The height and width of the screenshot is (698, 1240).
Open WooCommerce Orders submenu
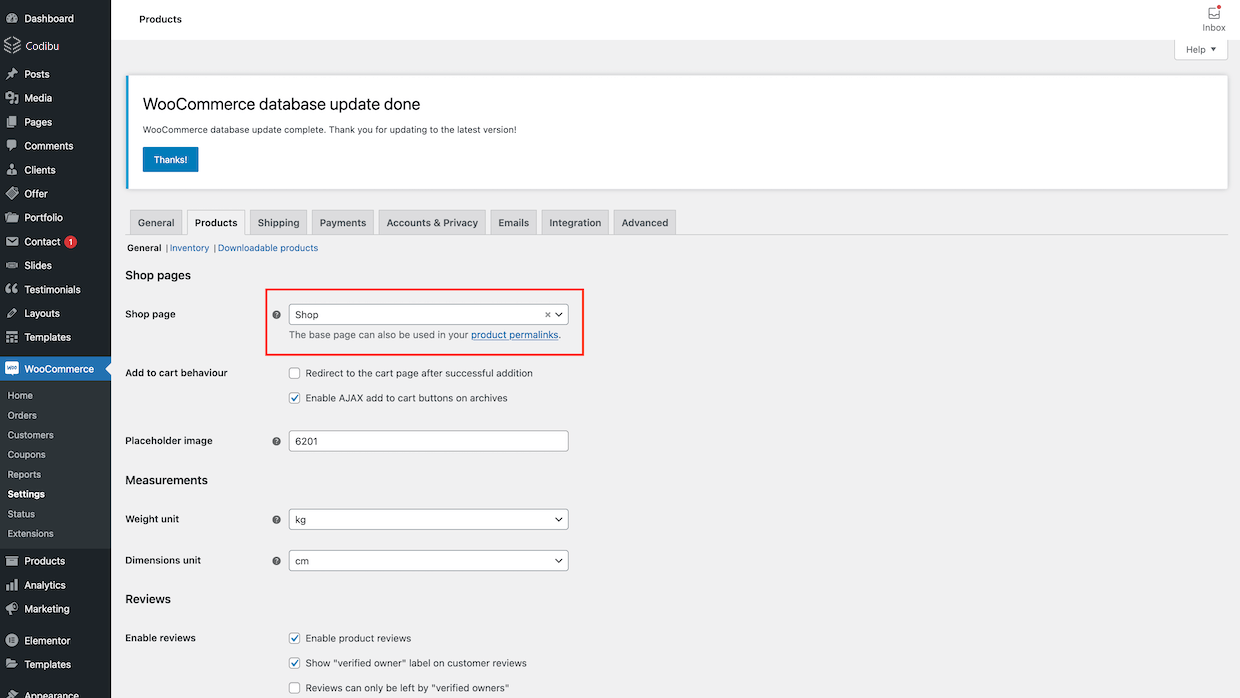(22, 415)
